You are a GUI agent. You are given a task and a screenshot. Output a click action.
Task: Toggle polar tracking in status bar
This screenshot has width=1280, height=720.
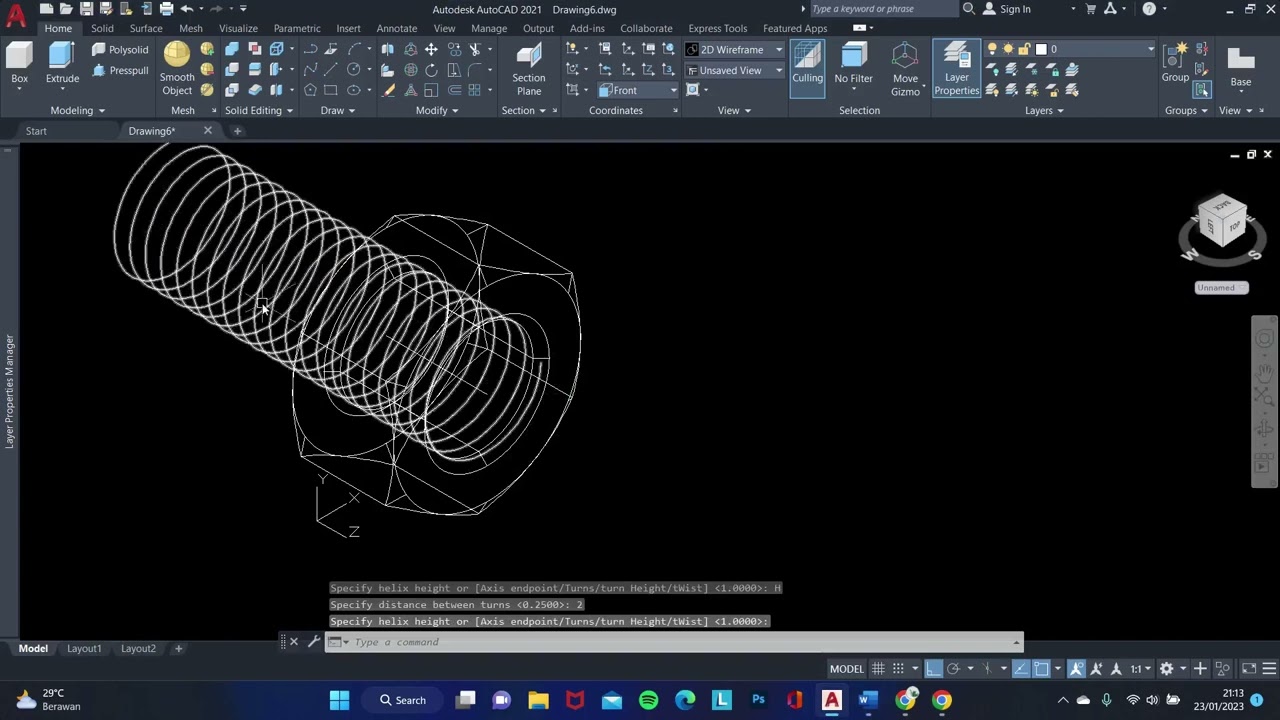(953, 668)
